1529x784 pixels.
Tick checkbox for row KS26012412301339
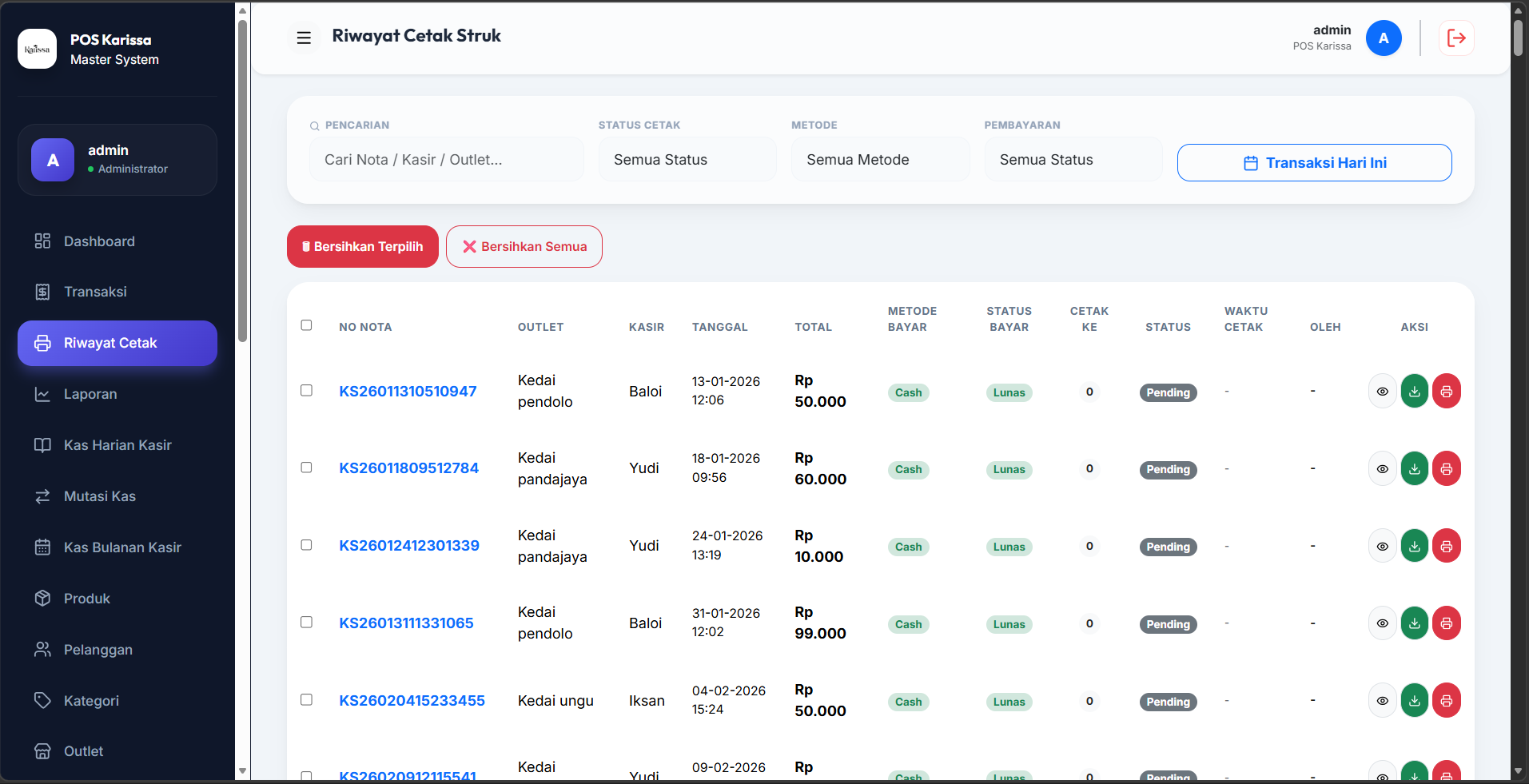306,544
